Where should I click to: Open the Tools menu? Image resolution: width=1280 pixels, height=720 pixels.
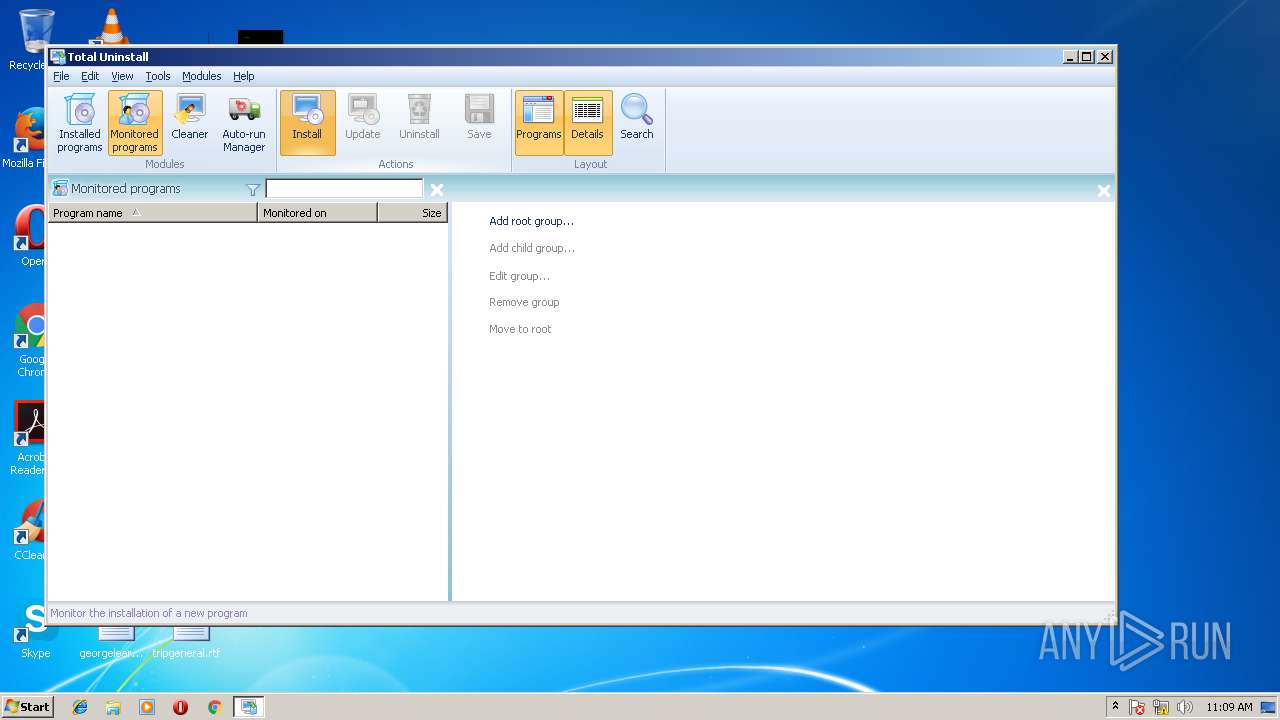click(158, 76)
